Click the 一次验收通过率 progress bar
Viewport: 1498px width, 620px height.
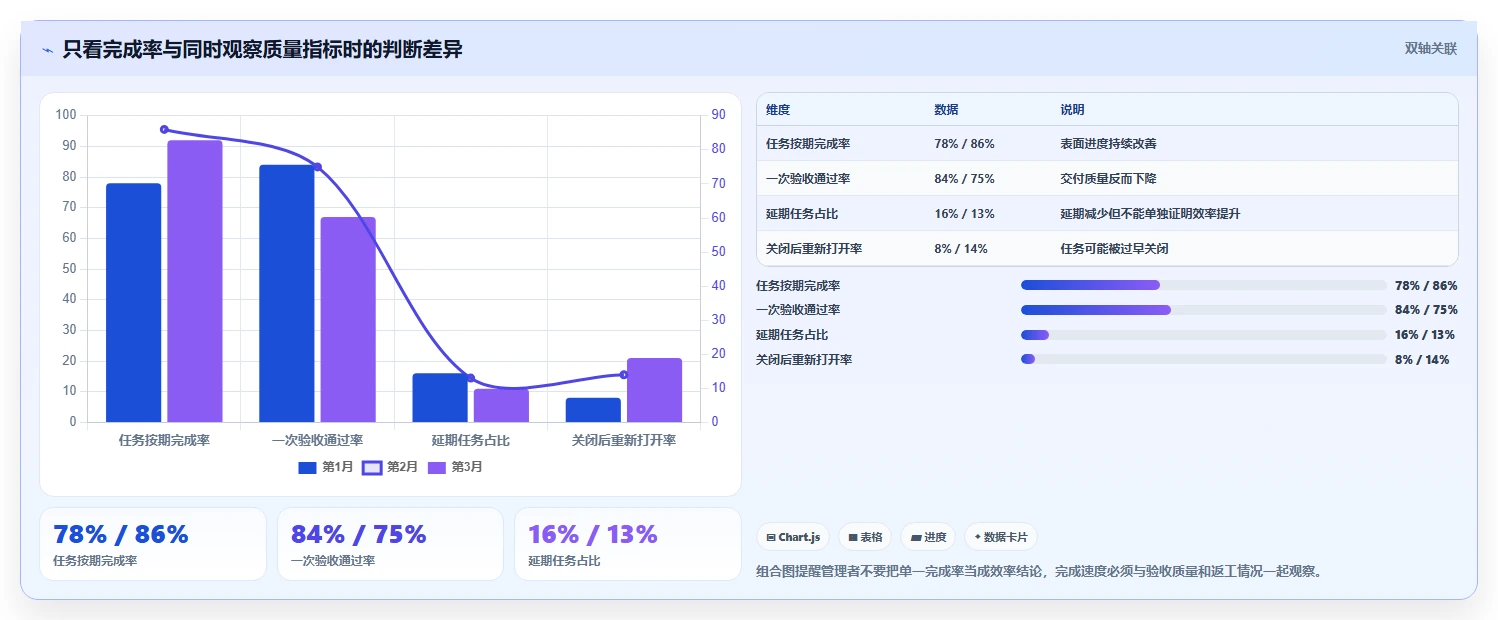click(1203, 310)
